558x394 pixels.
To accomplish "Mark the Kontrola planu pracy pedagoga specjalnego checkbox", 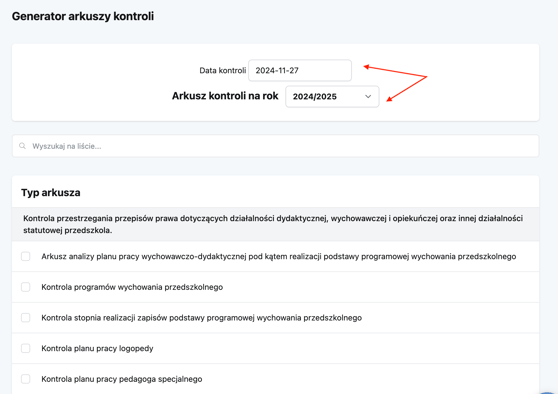I will tap(26, 379).
